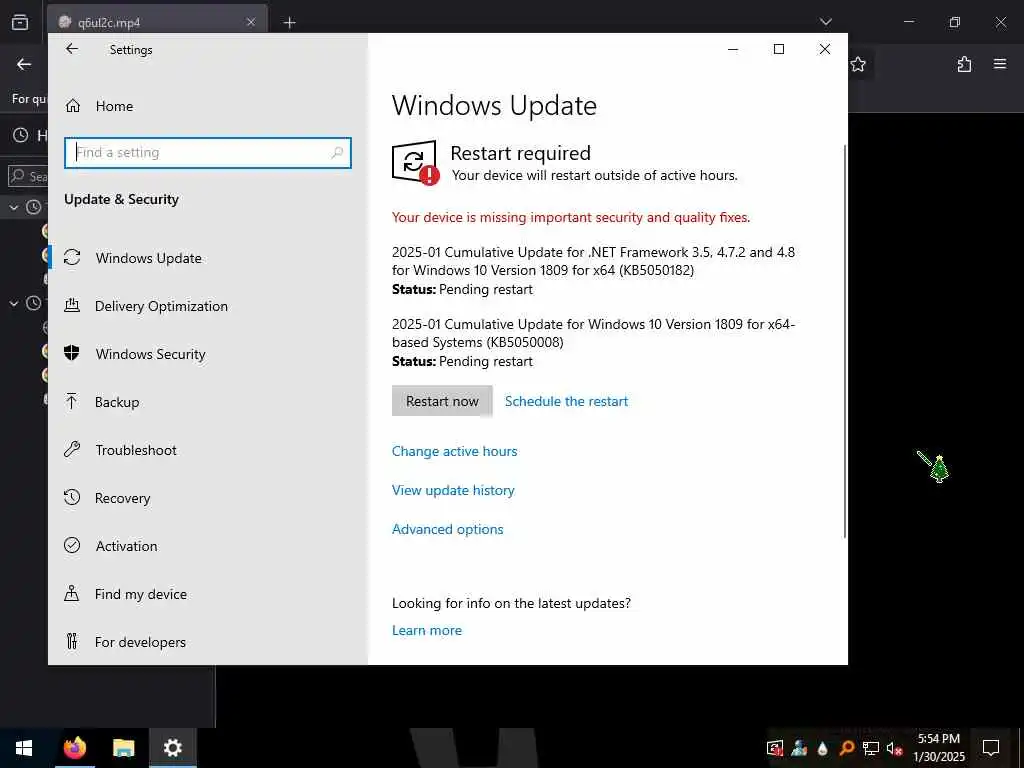Image resolution: width=1024 pixels, height=768 pixels.
Task: Click Schedule the restart link
Action: [x=566, y=401]
